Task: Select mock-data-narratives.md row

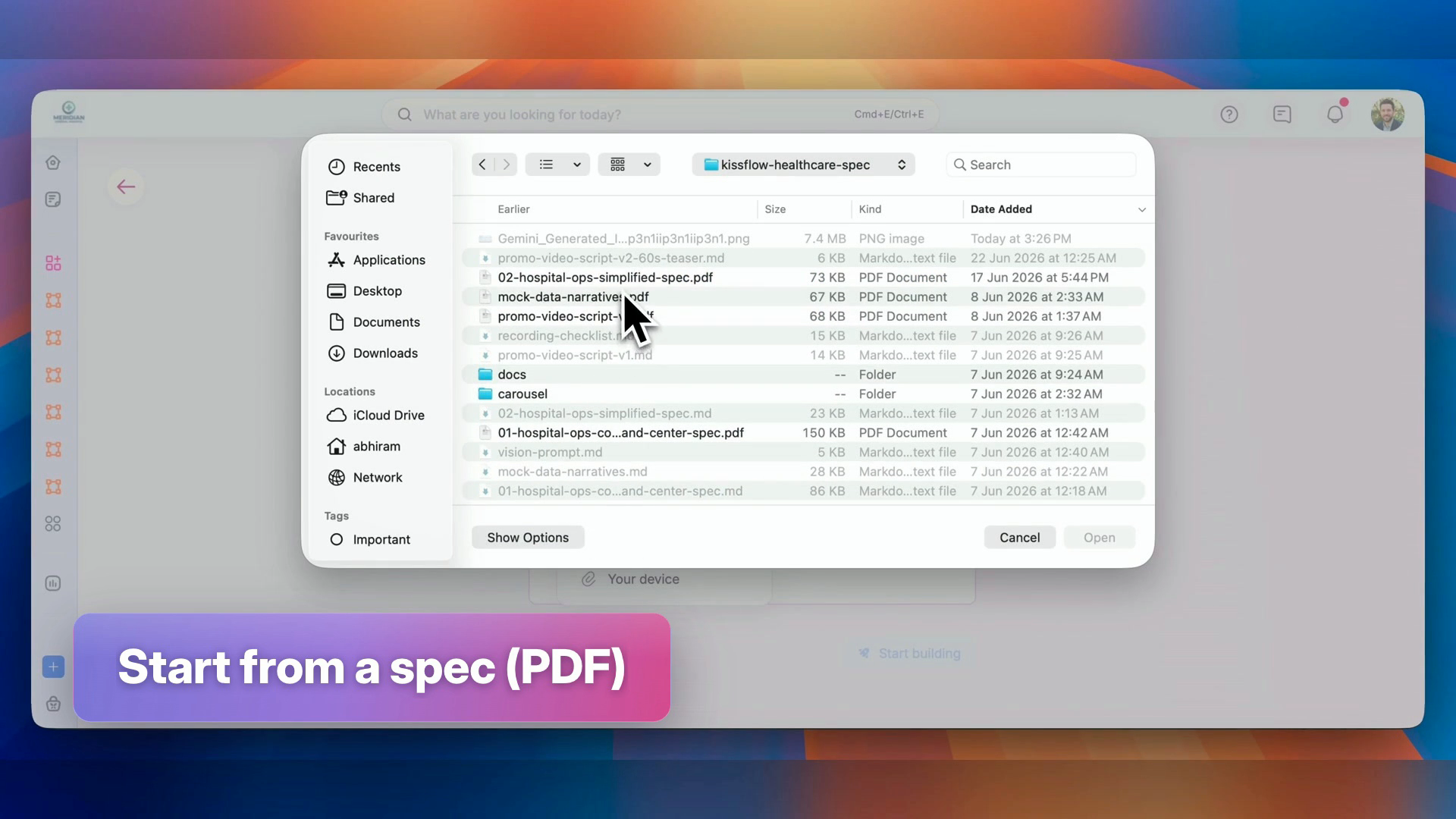Action: pyautogui.click(x=803, y=472)
